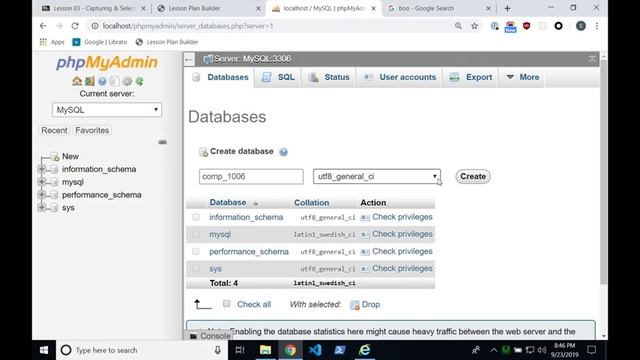
Task: Click the log out icon in sidebar
Action: (89, 81)
